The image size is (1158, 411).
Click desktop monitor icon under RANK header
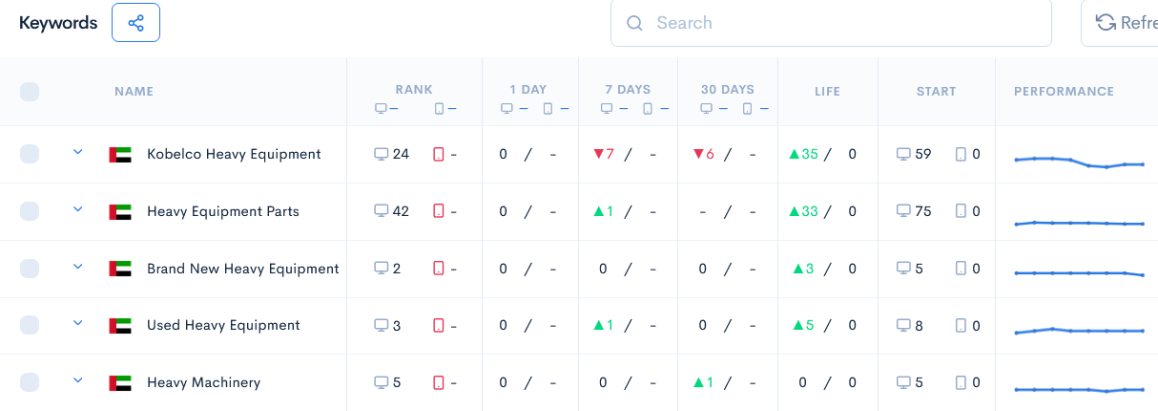[381, 108]
